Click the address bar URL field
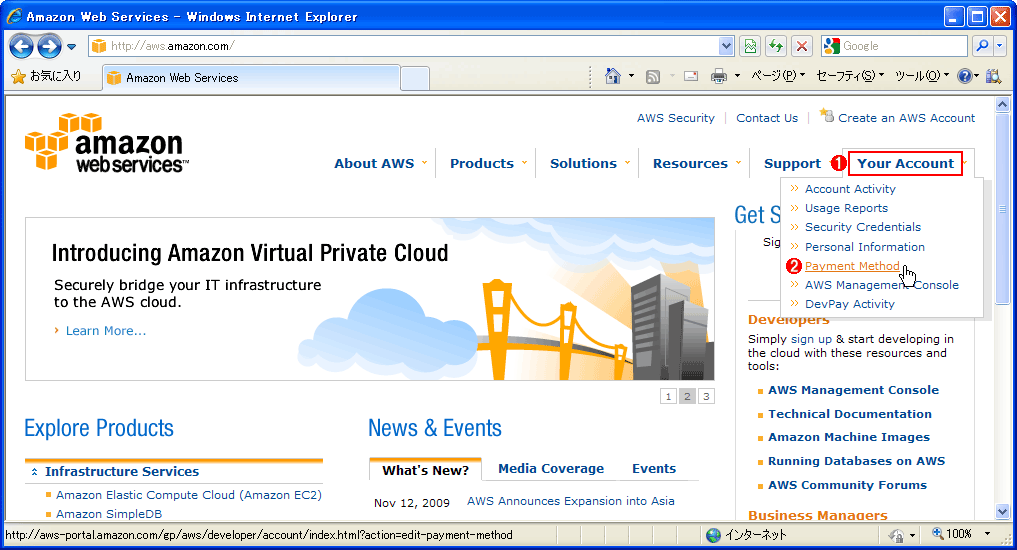This screenshot has height=550, width=1017. (403, 46)
